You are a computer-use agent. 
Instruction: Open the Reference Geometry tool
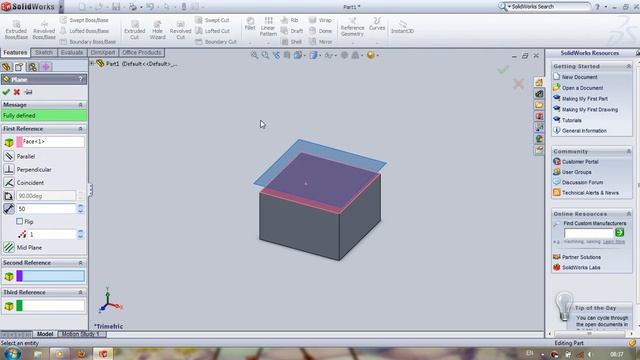click(x=352, y=27)
